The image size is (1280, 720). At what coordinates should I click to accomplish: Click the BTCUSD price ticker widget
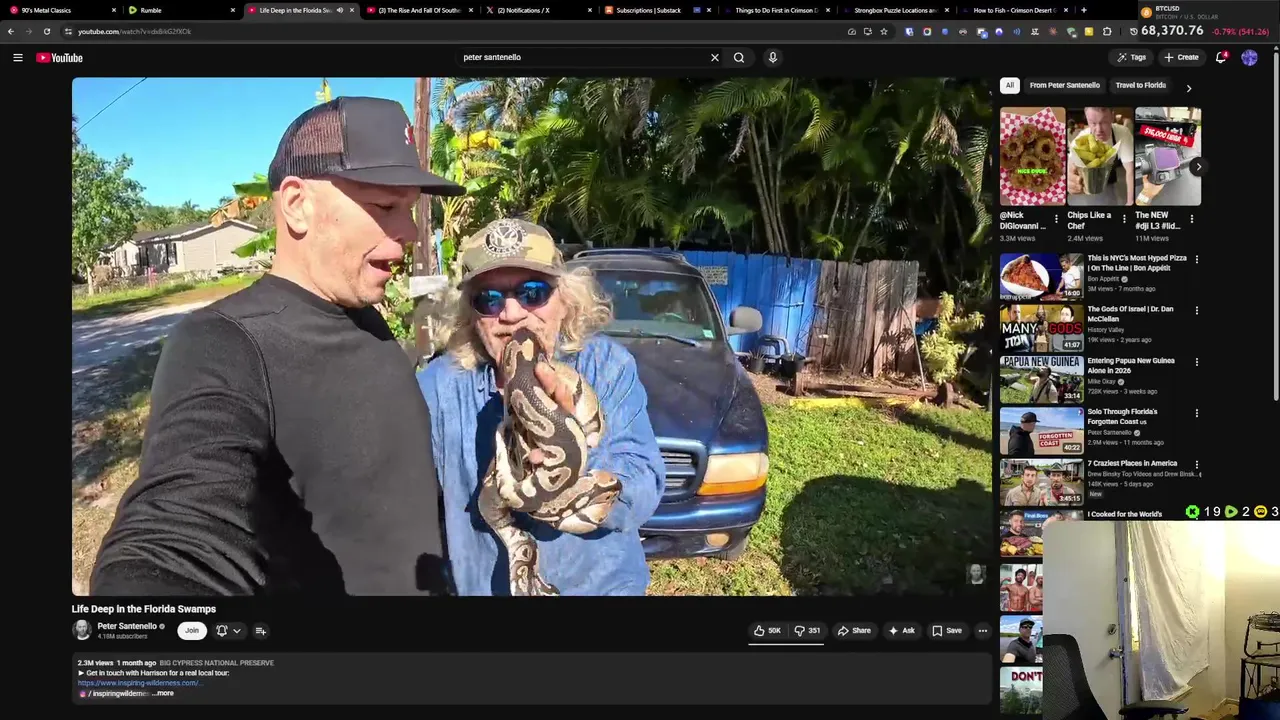click(1207, 22)
